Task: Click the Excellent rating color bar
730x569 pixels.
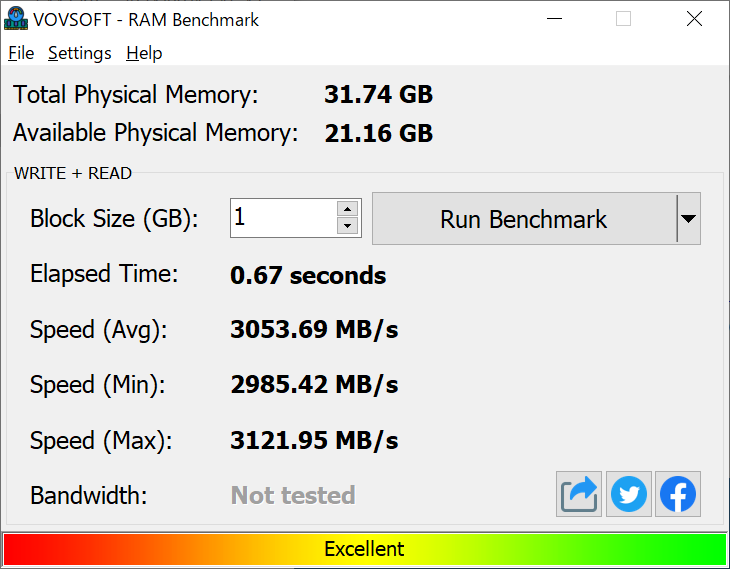Action: [365, 549]
